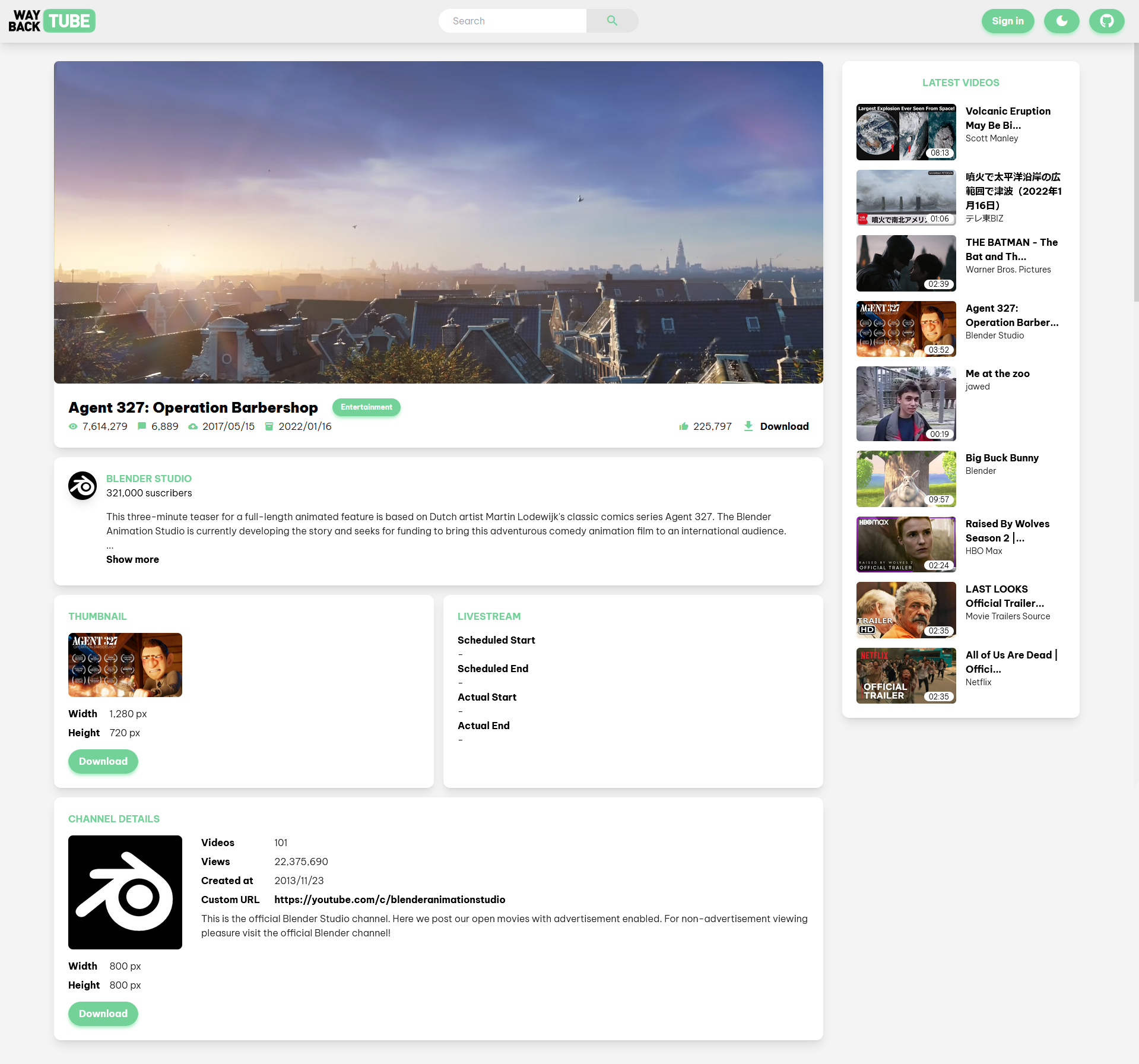
Task: Open sidebar Agent 327 video thumbnail
Action: point(906,329)
